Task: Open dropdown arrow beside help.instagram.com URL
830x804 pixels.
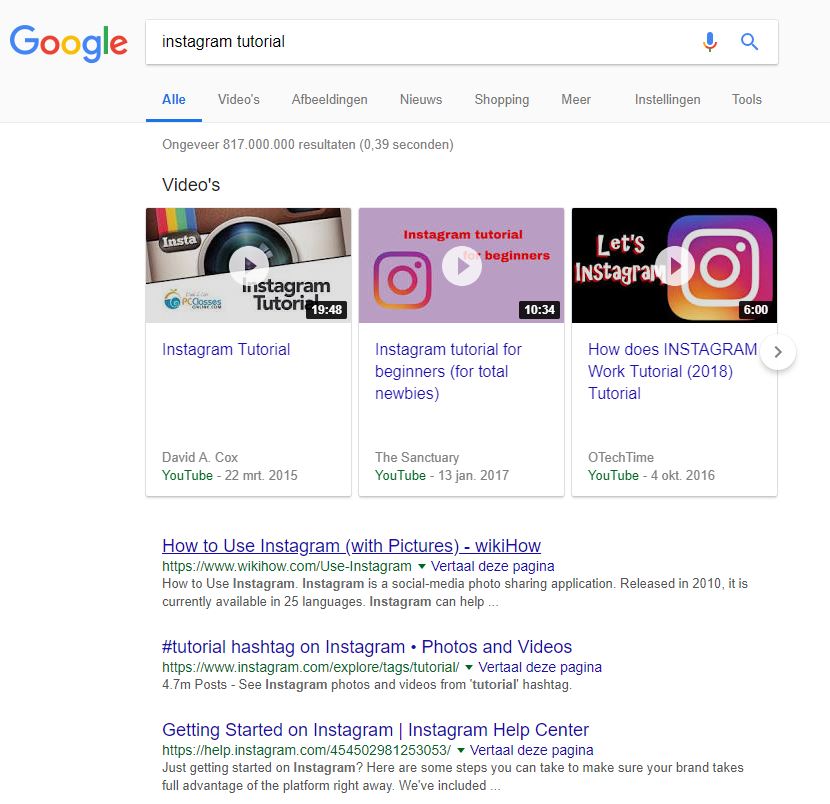Action: point(461,751)
